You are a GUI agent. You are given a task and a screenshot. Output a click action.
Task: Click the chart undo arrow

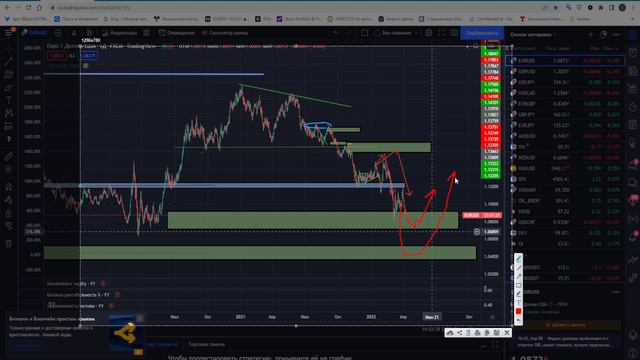(x=336, y=33)
